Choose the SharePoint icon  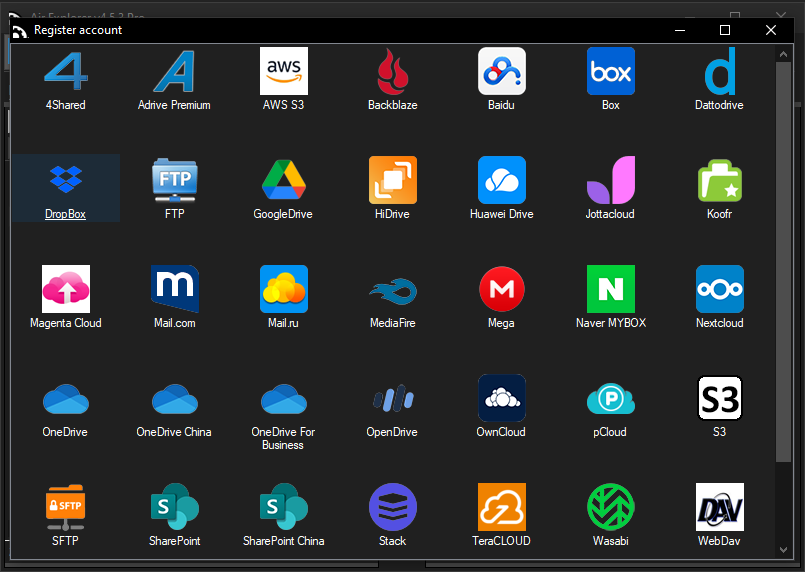click(175, 507)
